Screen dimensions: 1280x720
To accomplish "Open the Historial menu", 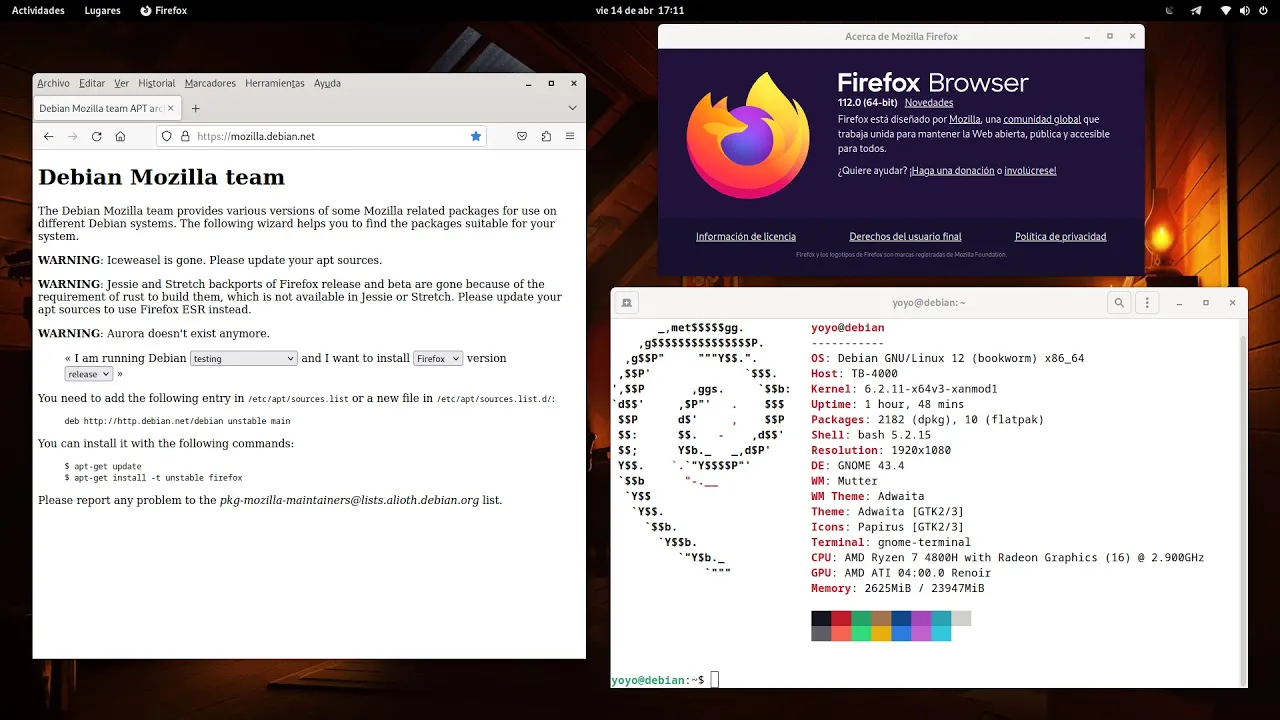I will click(x=157, y=83).
